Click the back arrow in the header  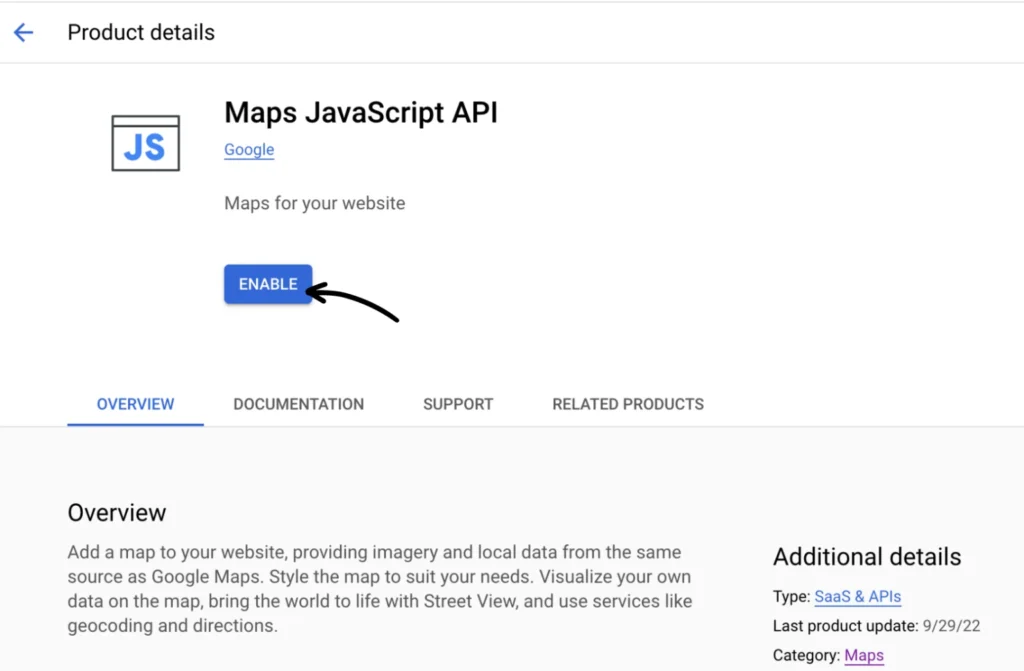(x=23, y=32)
